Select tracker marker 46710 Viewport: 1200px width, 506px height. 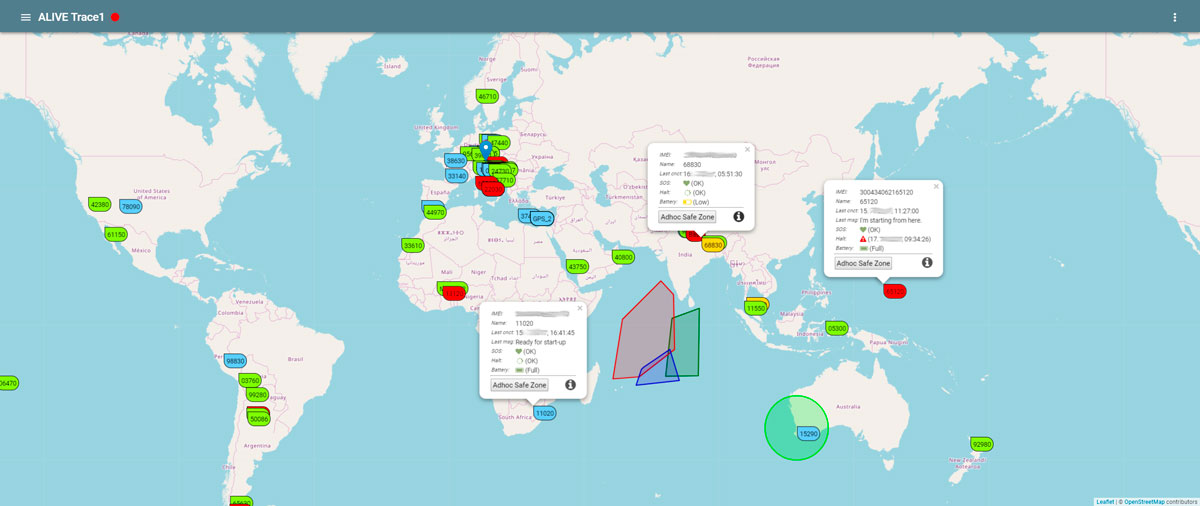[x=487, y=97]
